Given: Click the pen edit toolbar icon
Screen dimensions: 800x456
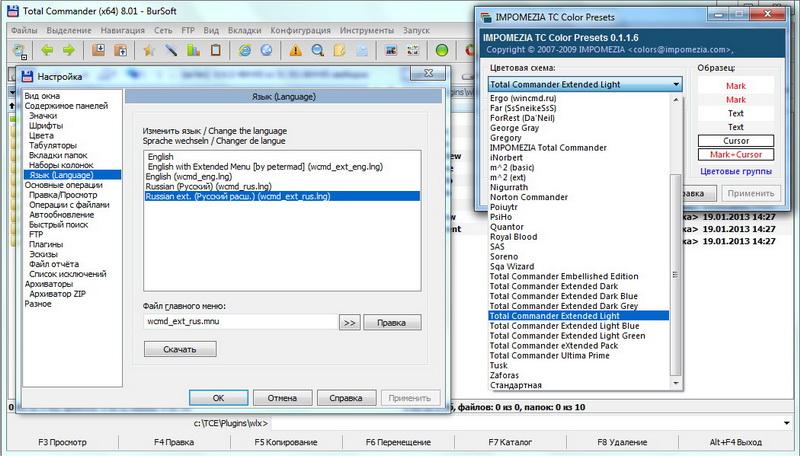Looking at the screenshot, I should pos(171,50).
